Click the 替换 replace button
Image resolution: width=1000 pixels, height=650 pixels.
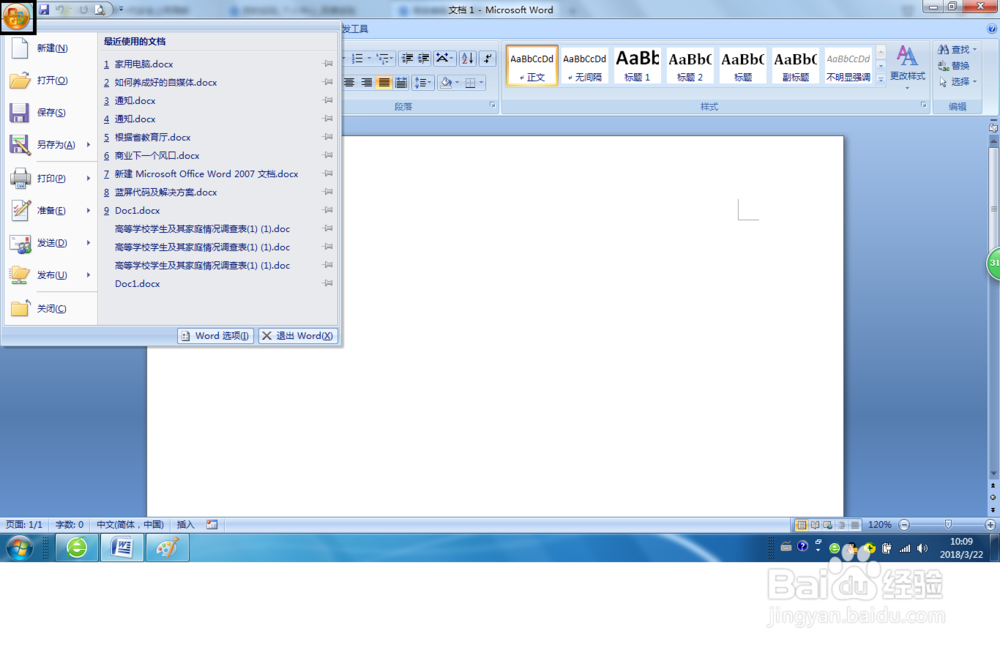point(954,66)
